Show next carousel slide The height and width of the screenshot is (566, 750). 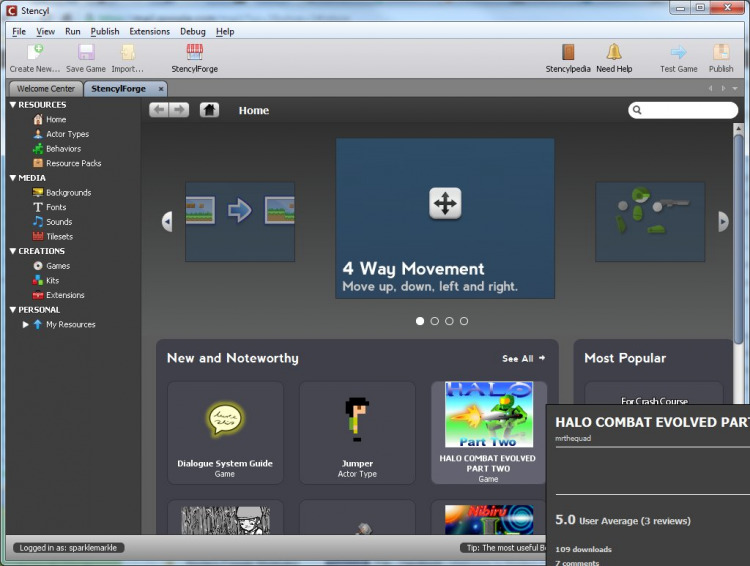723,222
